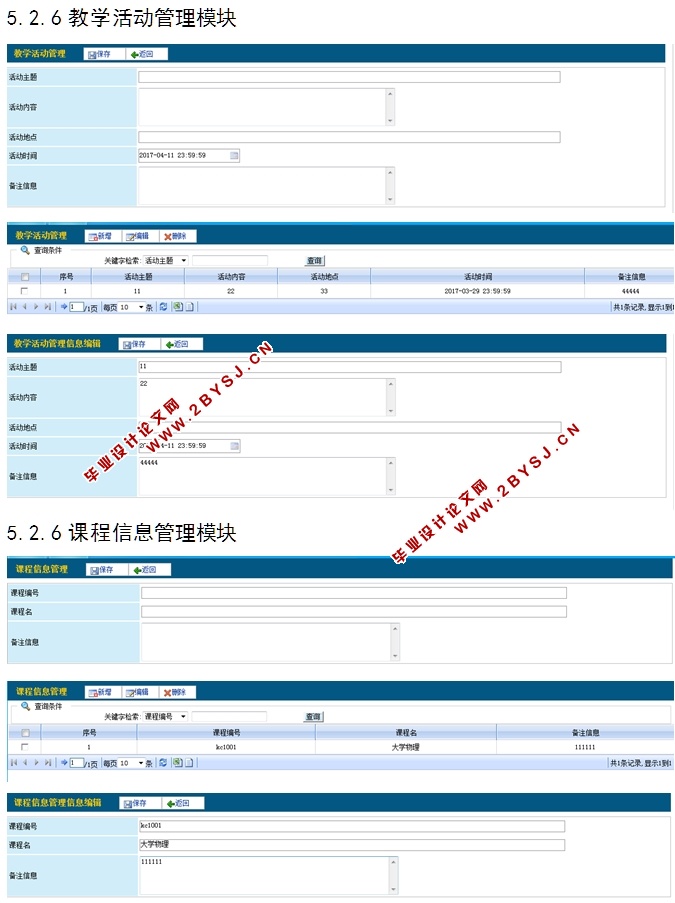675x903 pixels.
Task: Click 新增 in the 教学活动管理 list toolbar
Action: click(103, 236)
